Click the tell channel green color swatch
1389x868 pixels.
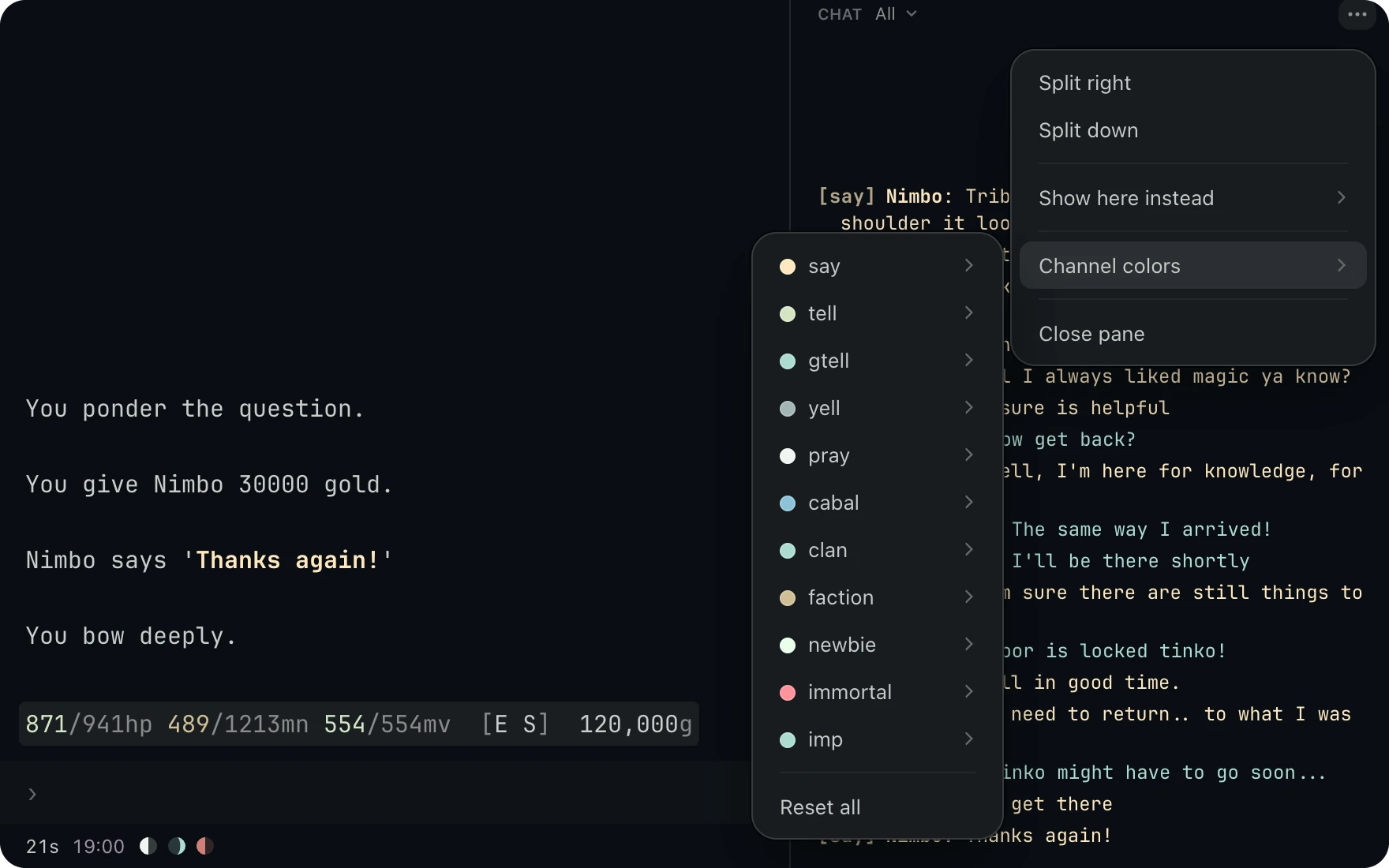pyautogui.click(x=788, y=314)
